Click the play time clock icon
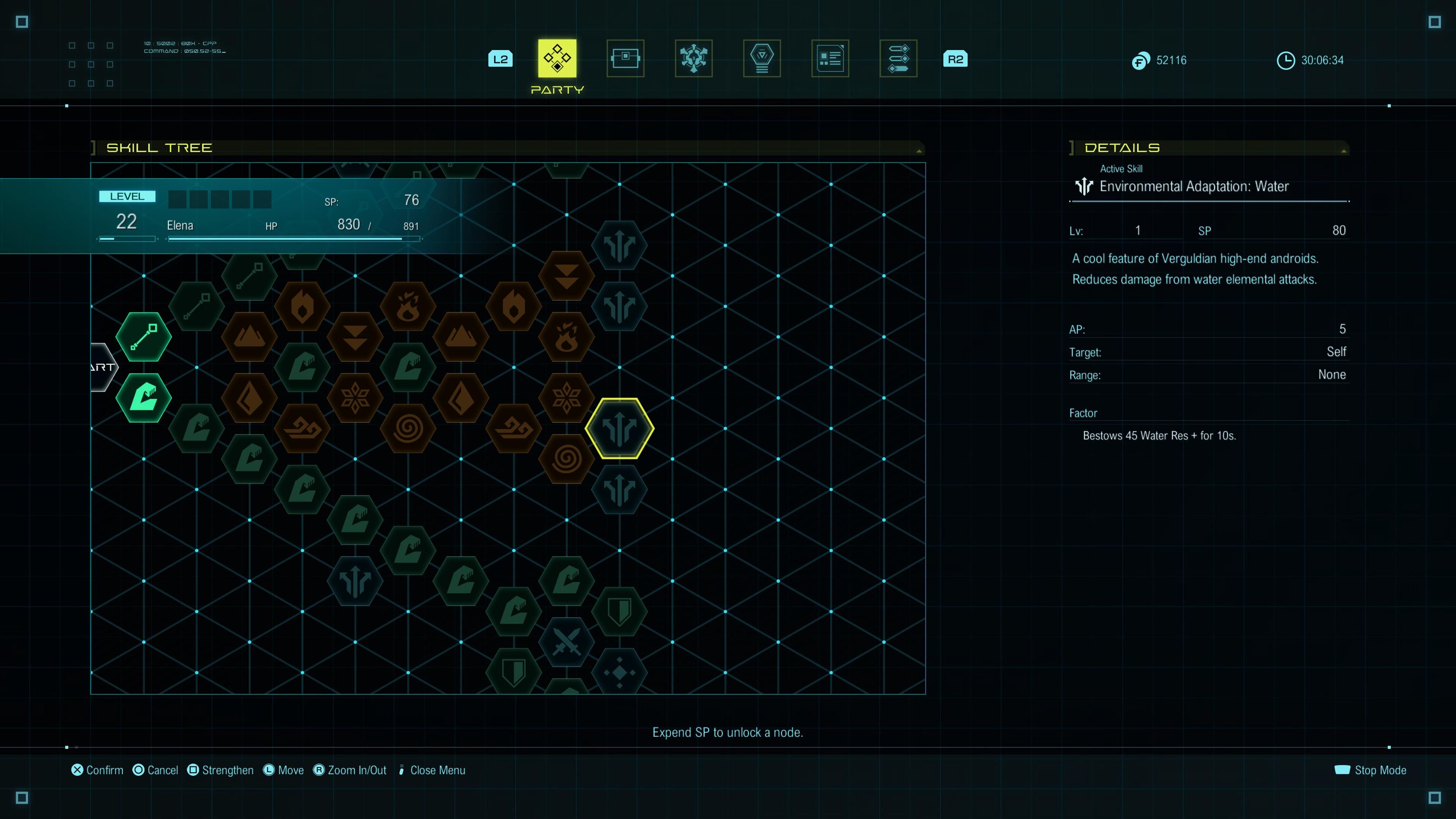The height and width of the screenshot is (819, 1456). click(1285, 61)
